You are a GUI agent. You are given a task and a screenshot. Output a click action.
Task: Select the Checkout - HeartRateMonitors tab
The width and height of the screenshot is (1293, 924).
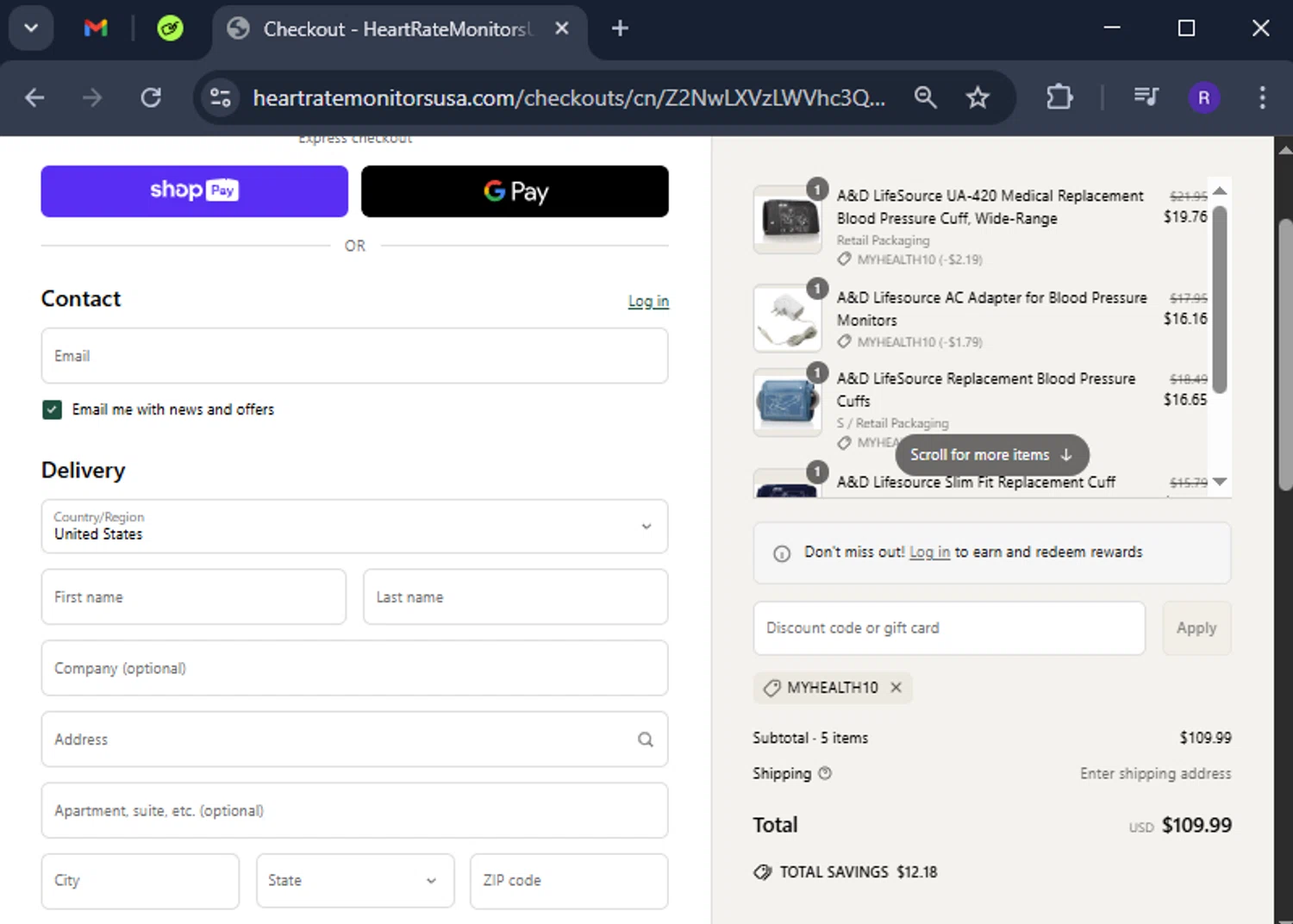pos(398,29)
